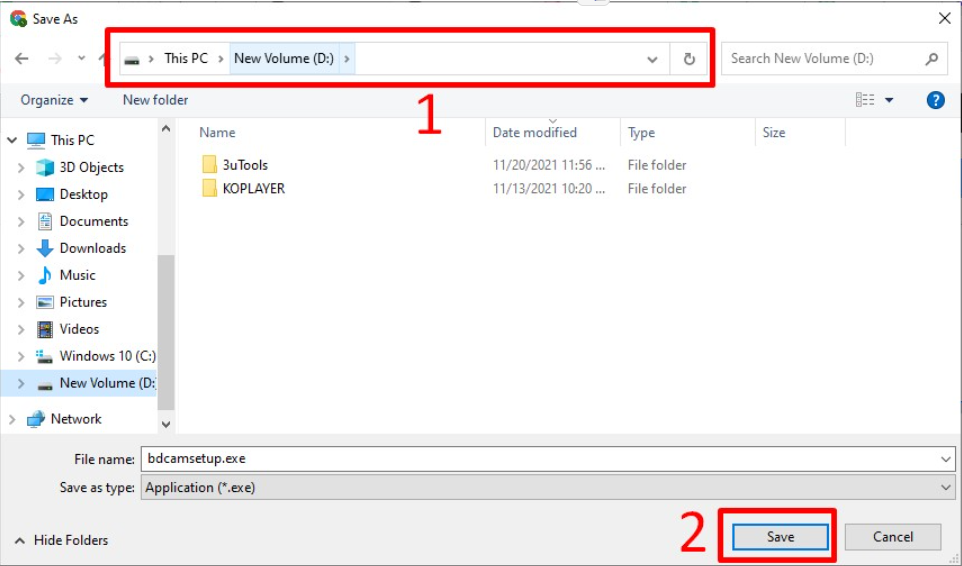Select the KOPLAYER folder
Viewport: 962px width, 566px height.
(253, 188)
